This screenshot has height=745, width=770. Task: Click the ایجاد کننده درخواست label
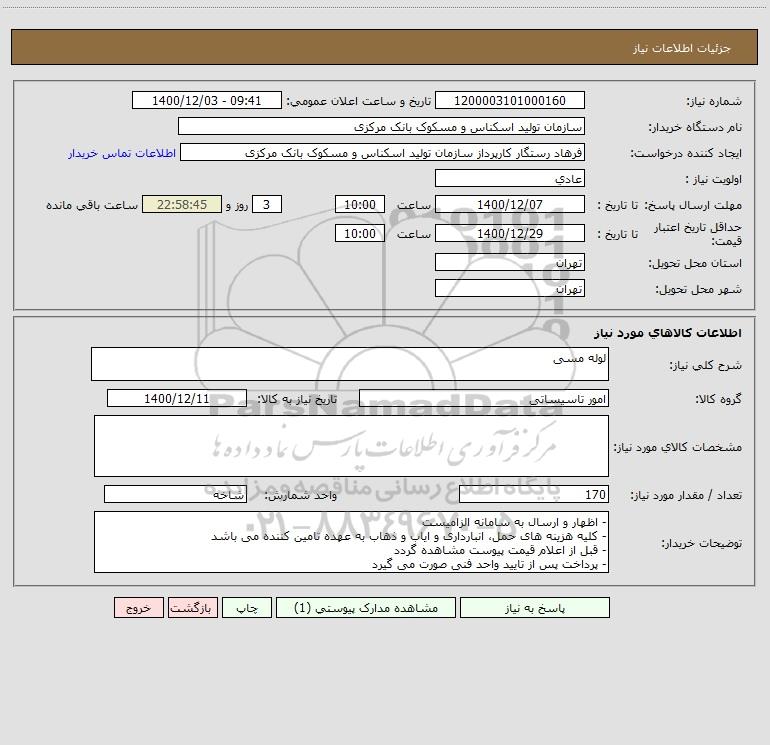coord(686,153)
